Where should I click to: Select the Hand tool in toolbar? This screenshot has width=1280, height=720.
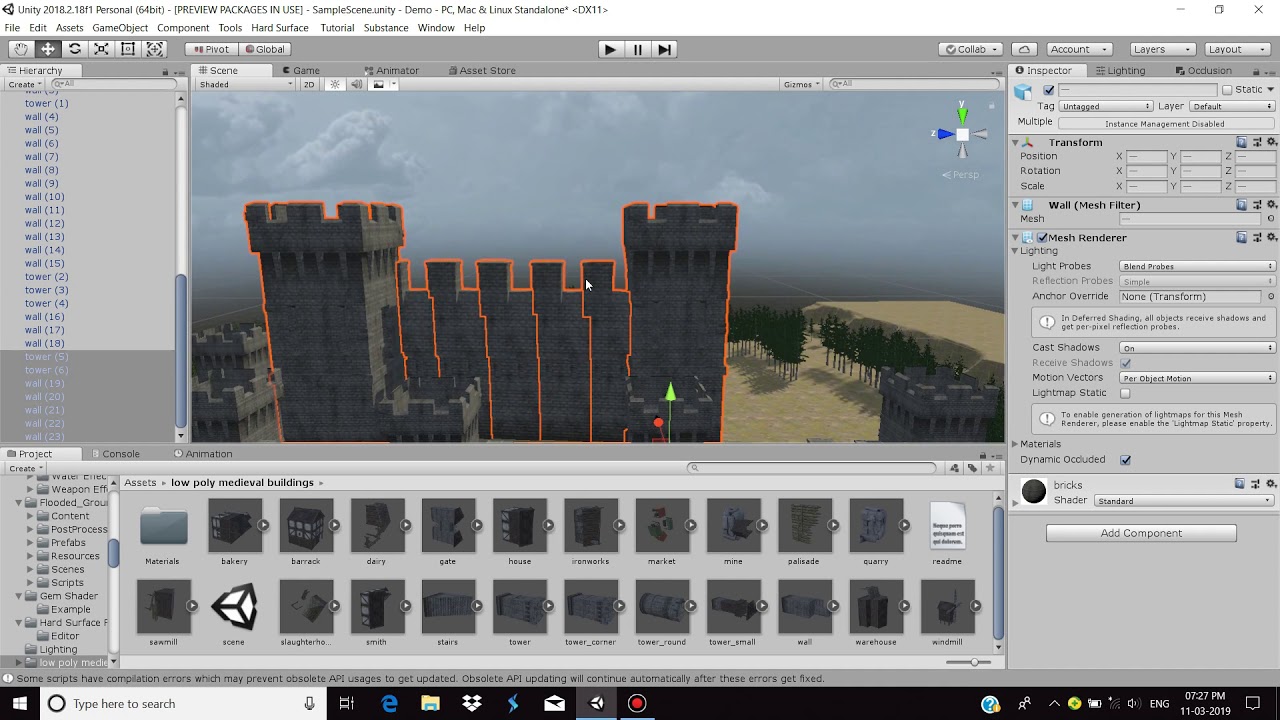pos(21,49)
